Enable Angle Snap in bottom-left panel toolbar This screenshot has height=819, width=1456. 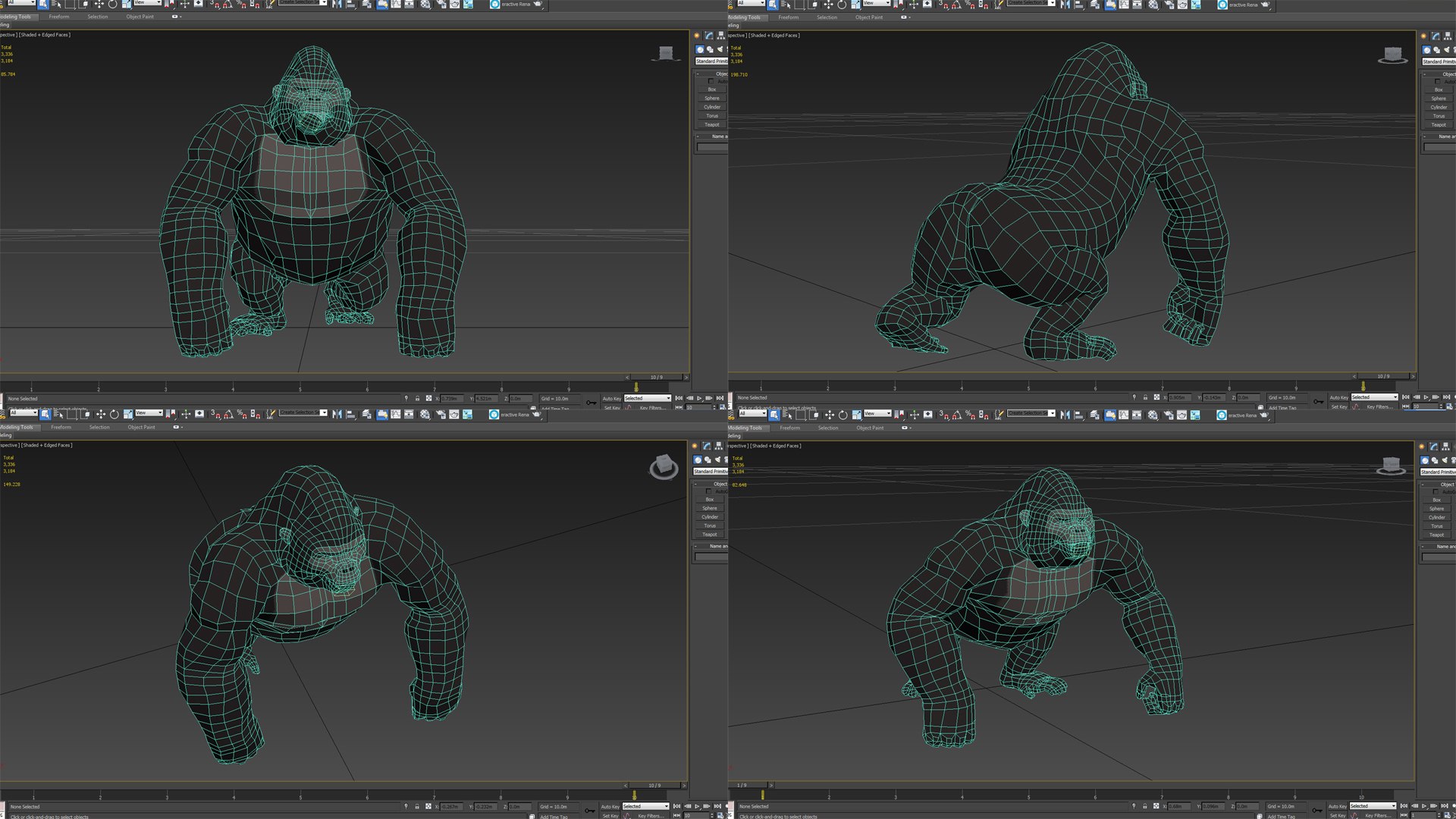point(228,414)
